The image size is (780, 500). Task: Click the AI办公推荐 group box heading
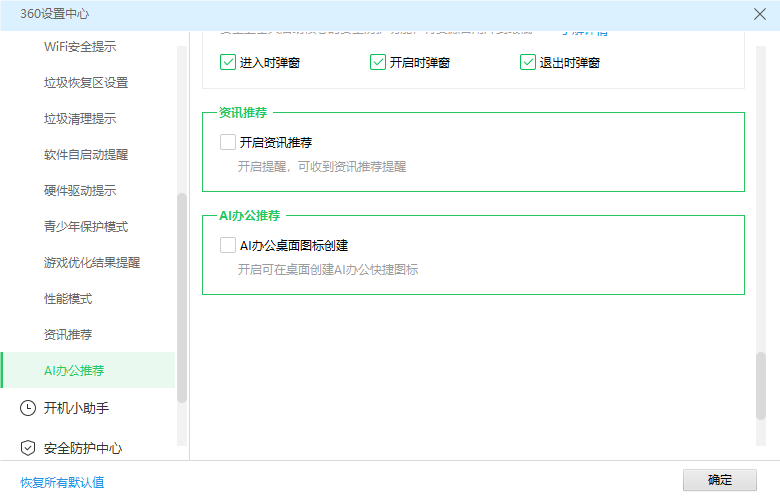point(250,215)
